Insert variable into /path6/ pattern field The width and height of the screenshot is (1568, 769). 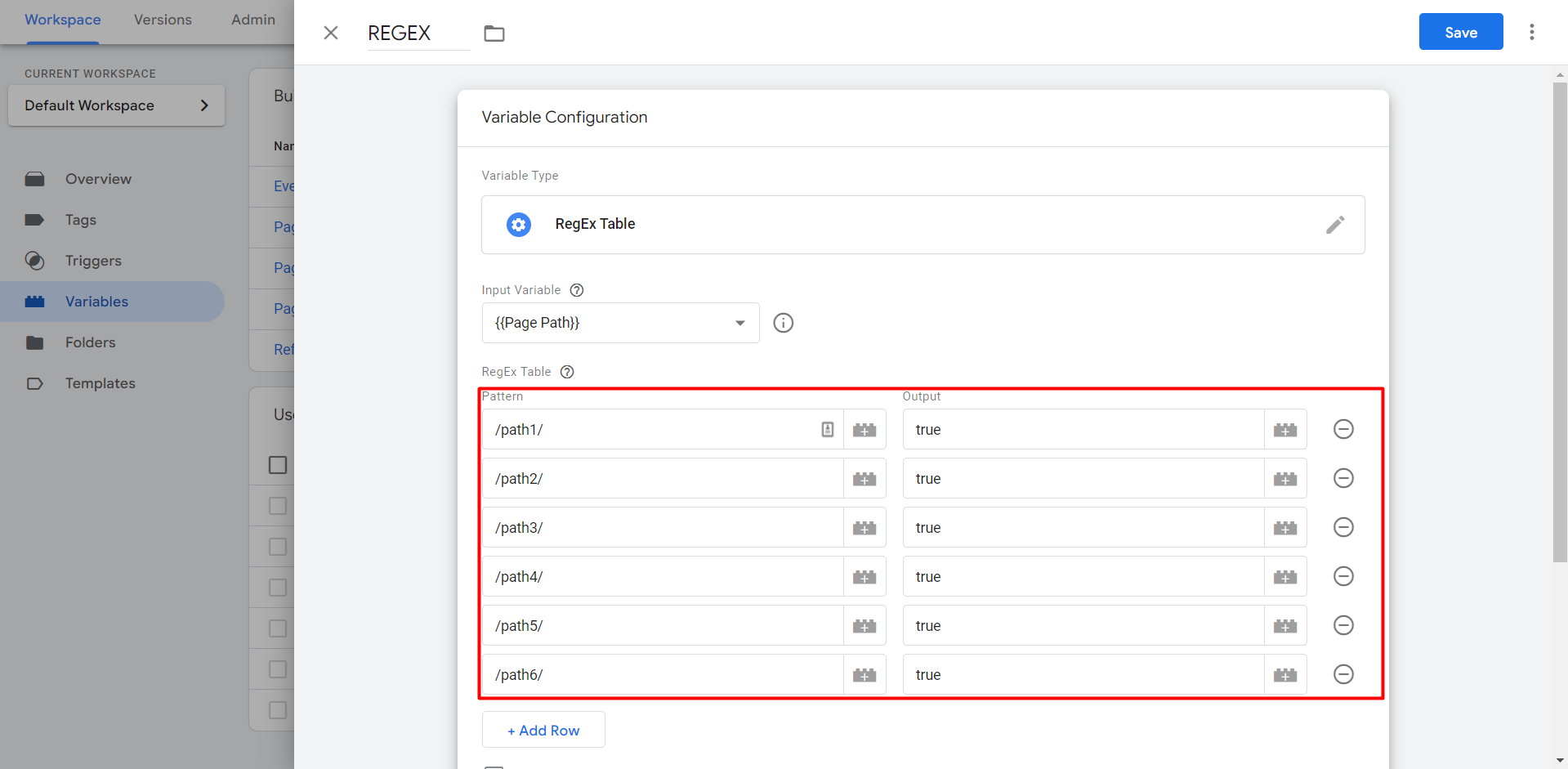pos(864,675)
